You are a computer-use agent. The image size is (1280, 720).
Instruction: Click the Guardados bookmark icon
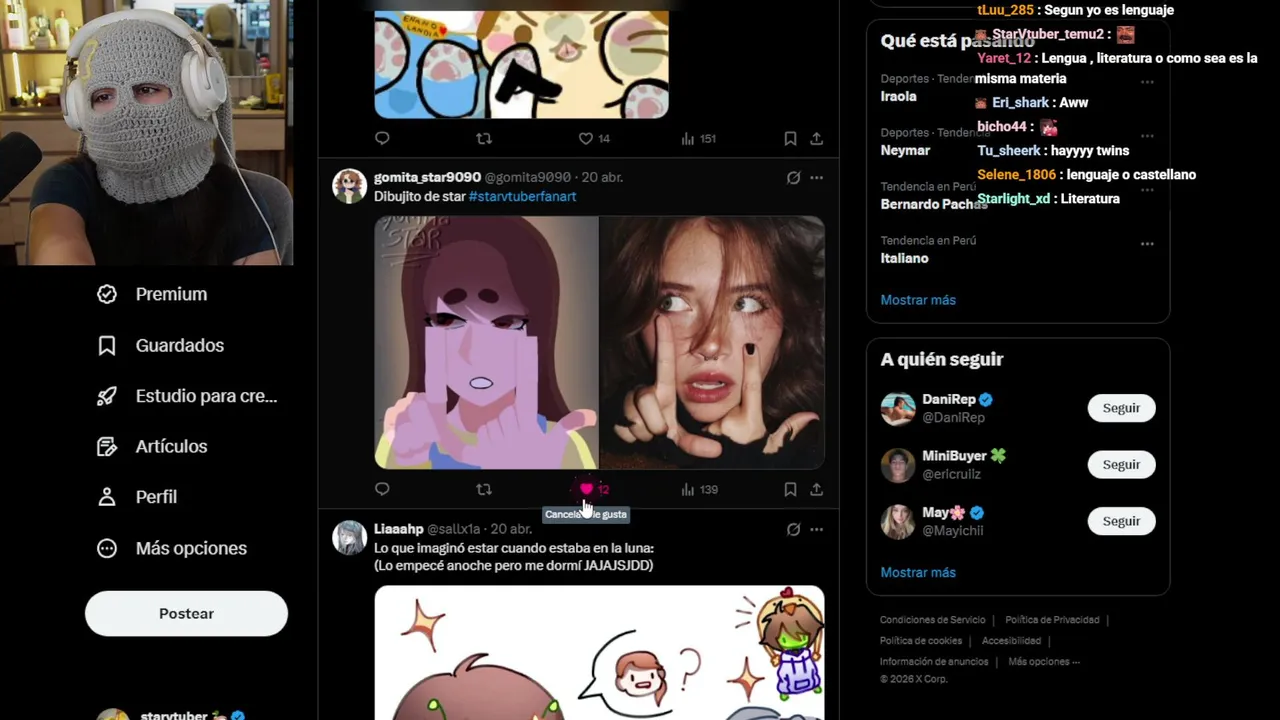click(x=107, y=345)
